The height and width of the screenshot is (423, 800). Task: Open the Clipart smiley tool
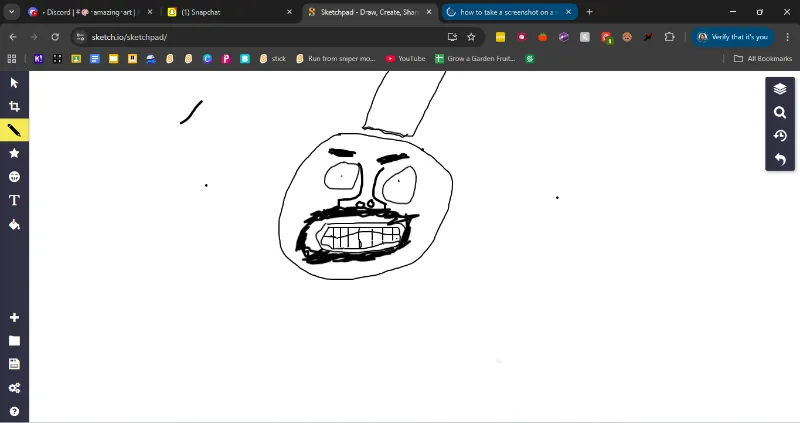point(14,177)
